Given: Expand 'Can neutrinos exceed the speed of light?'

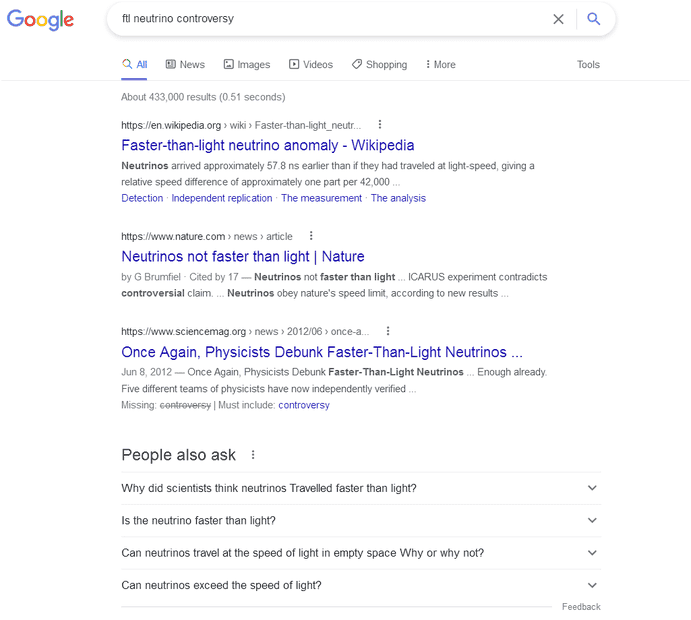Looking at the screenshot, I should coord(592,585).
